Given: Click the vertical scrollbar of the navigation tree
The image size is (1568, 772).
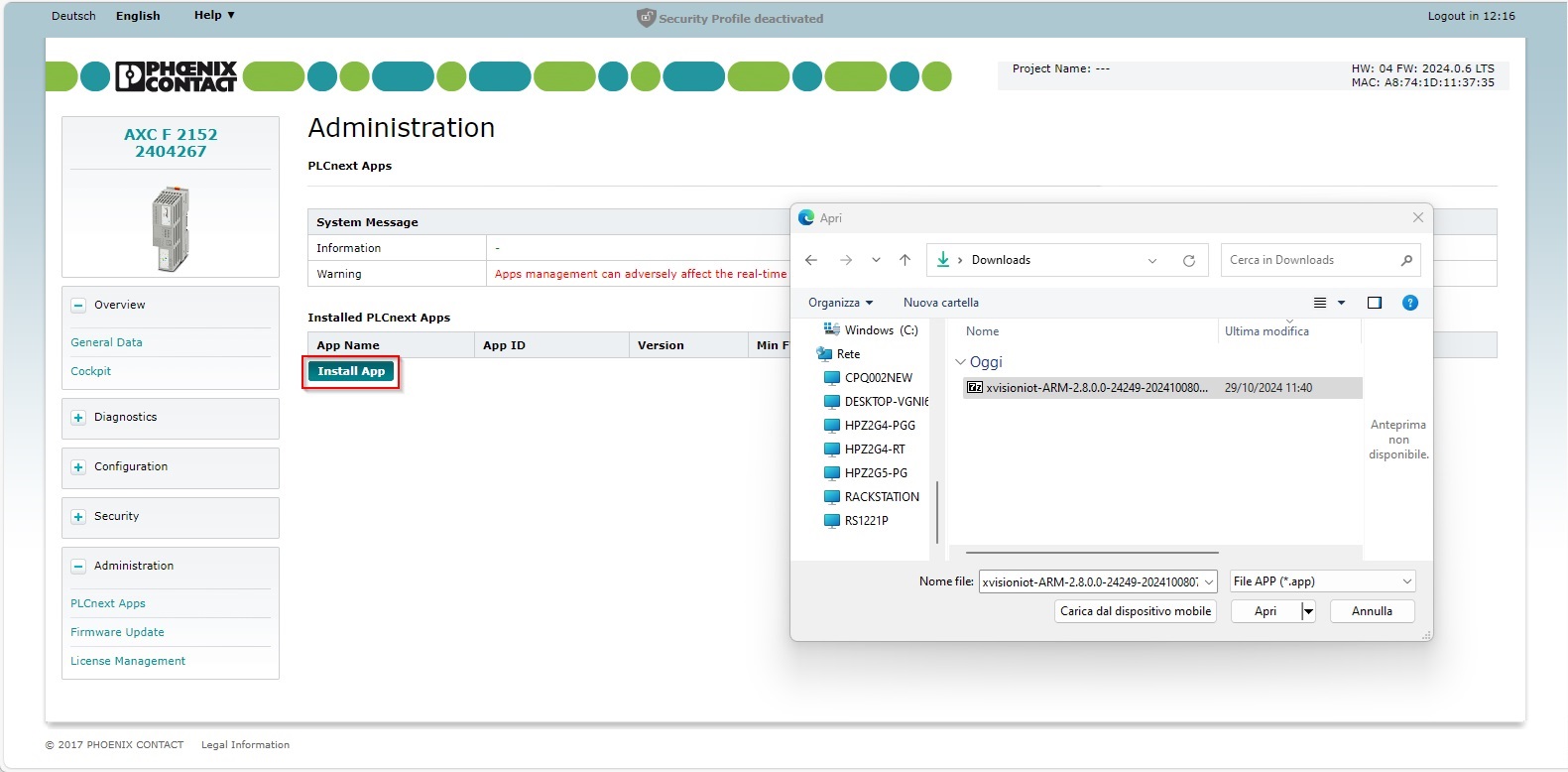Looking at the screenshot, I should 938,511.
